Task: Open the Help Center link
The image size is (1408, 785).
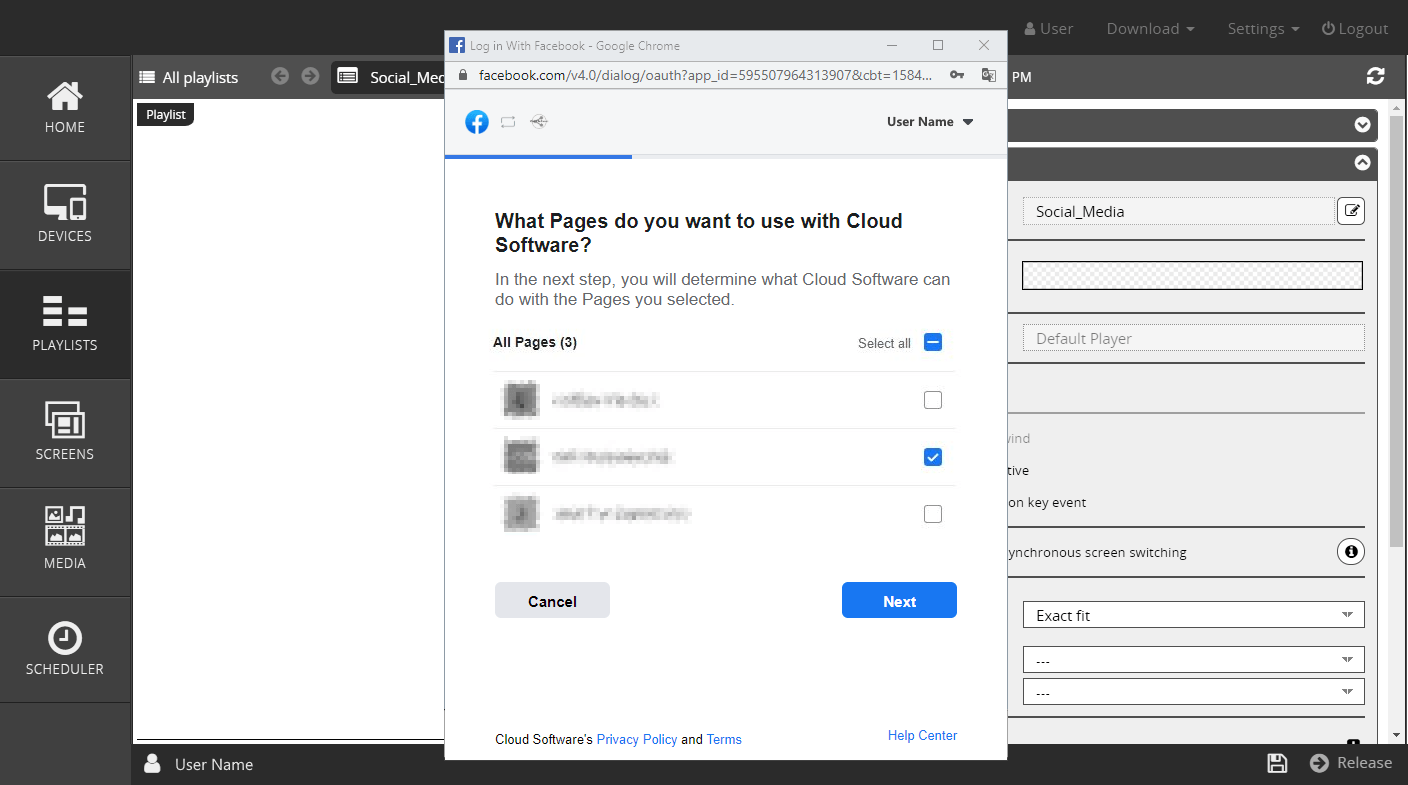Action: [922, 736]
